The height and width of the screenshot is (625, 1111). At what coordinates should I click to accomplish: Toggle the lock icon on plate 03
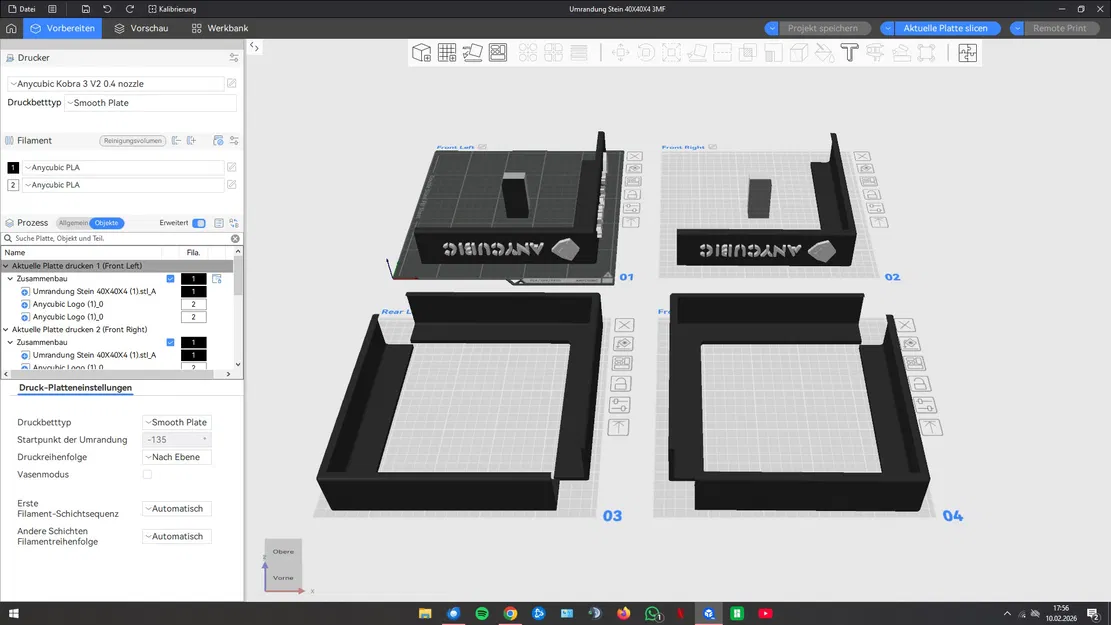click(x=620, y=384)
